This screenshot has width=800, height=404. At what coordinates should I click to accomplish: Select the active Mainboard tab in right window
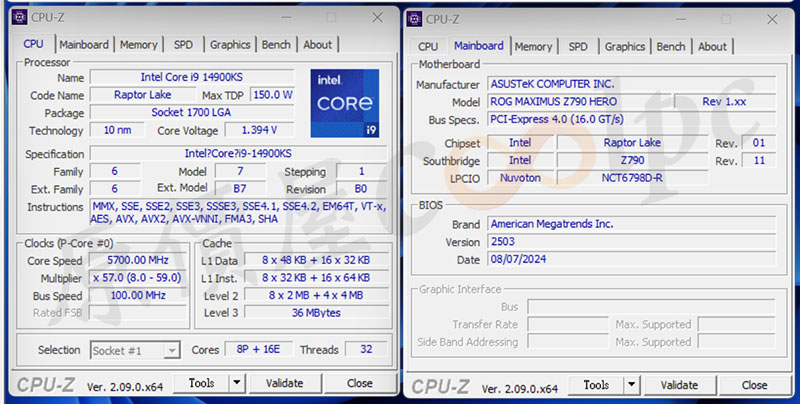(x=479, y=45)
